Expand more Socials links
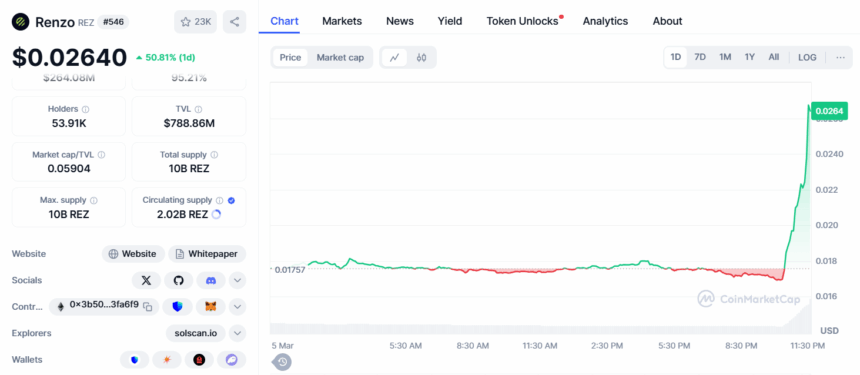 (x=237, y=280)
